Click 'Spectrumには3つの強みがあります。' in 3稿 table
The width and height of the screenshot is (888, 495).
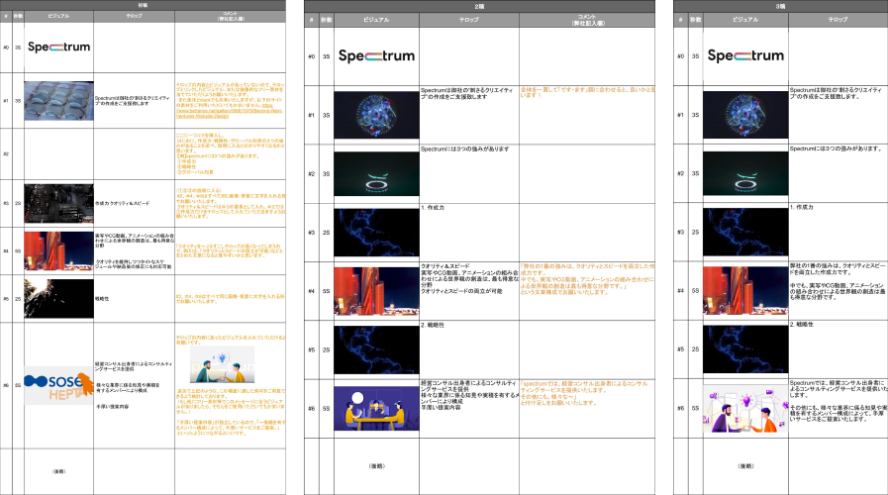836,148
